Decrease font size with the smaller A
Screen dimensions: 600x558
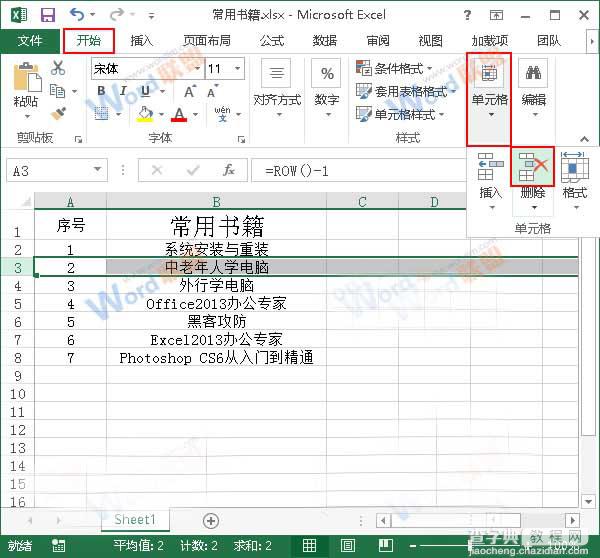coord(212,92)
